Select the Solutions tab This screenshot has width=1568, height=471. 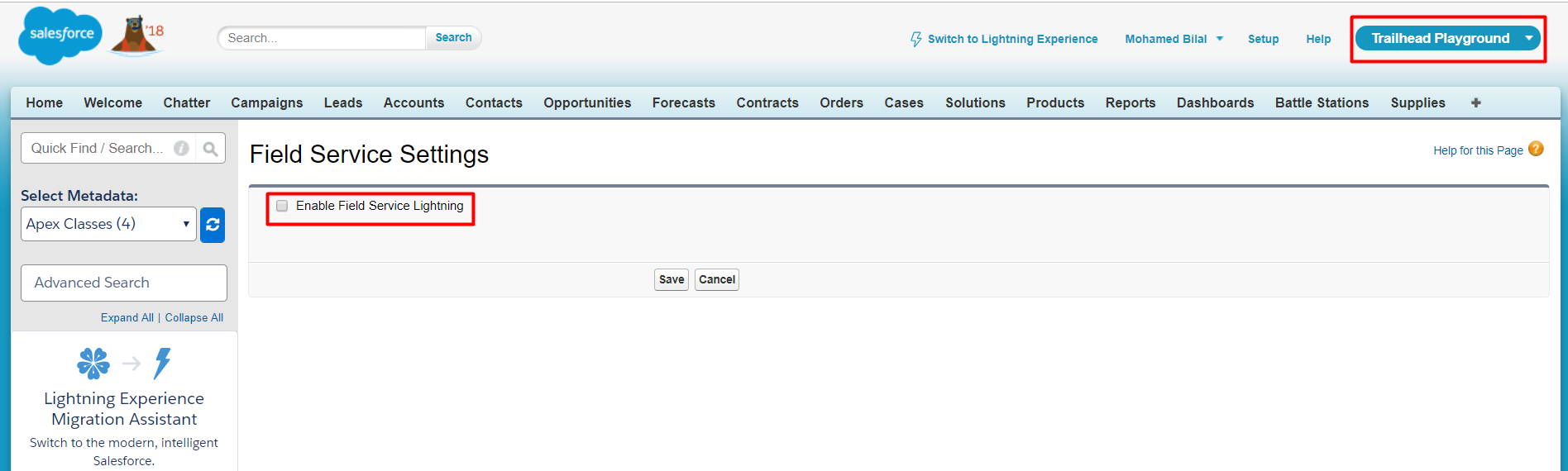pyautogui.click(x=976, y=102)
